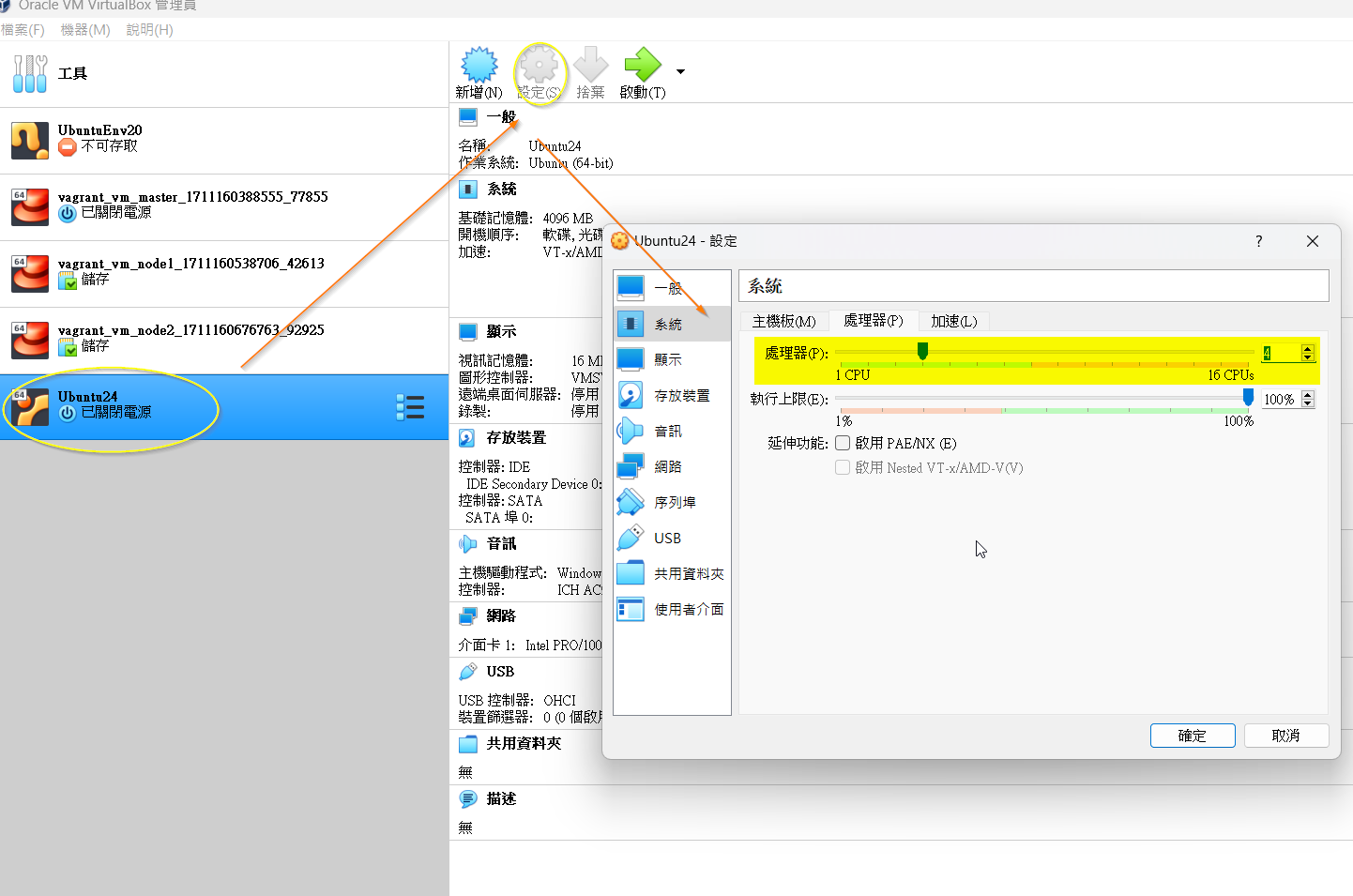Click the 音訊 section header in details
This screenshot has width=1353, height=896.
click(x=502, y=543)
